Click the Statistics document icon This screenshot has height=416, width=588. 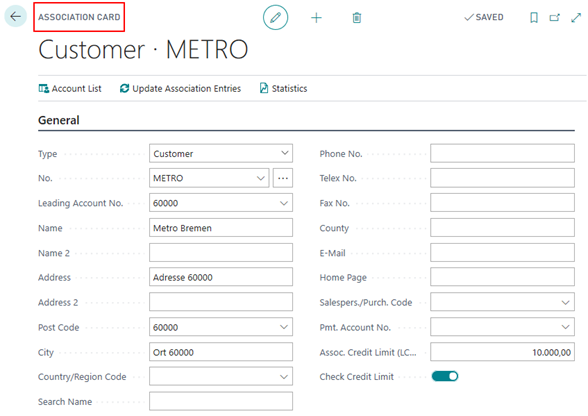click(x=264, y=88)
